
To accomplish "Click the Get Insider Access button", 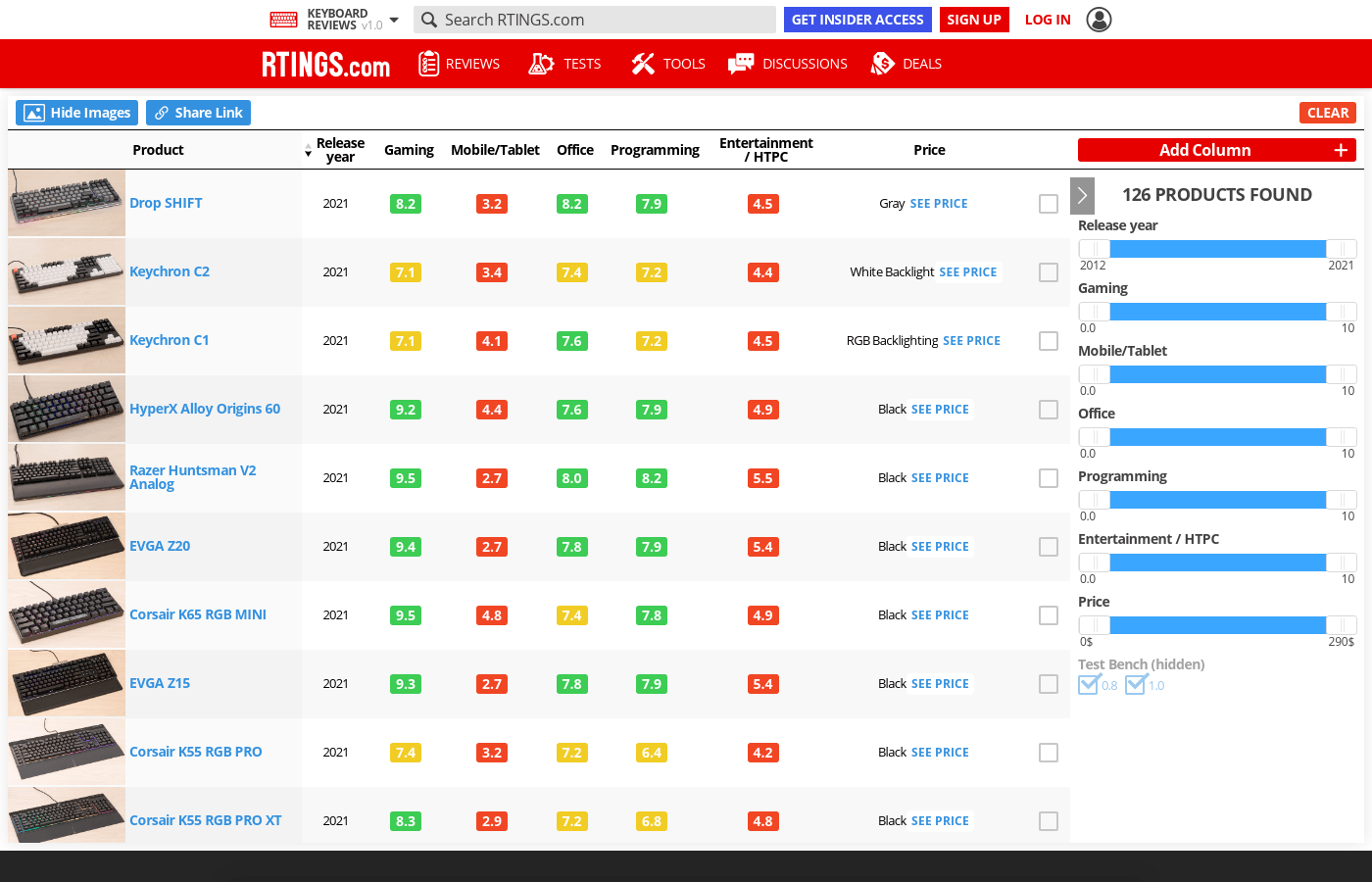I will [857, 20].
